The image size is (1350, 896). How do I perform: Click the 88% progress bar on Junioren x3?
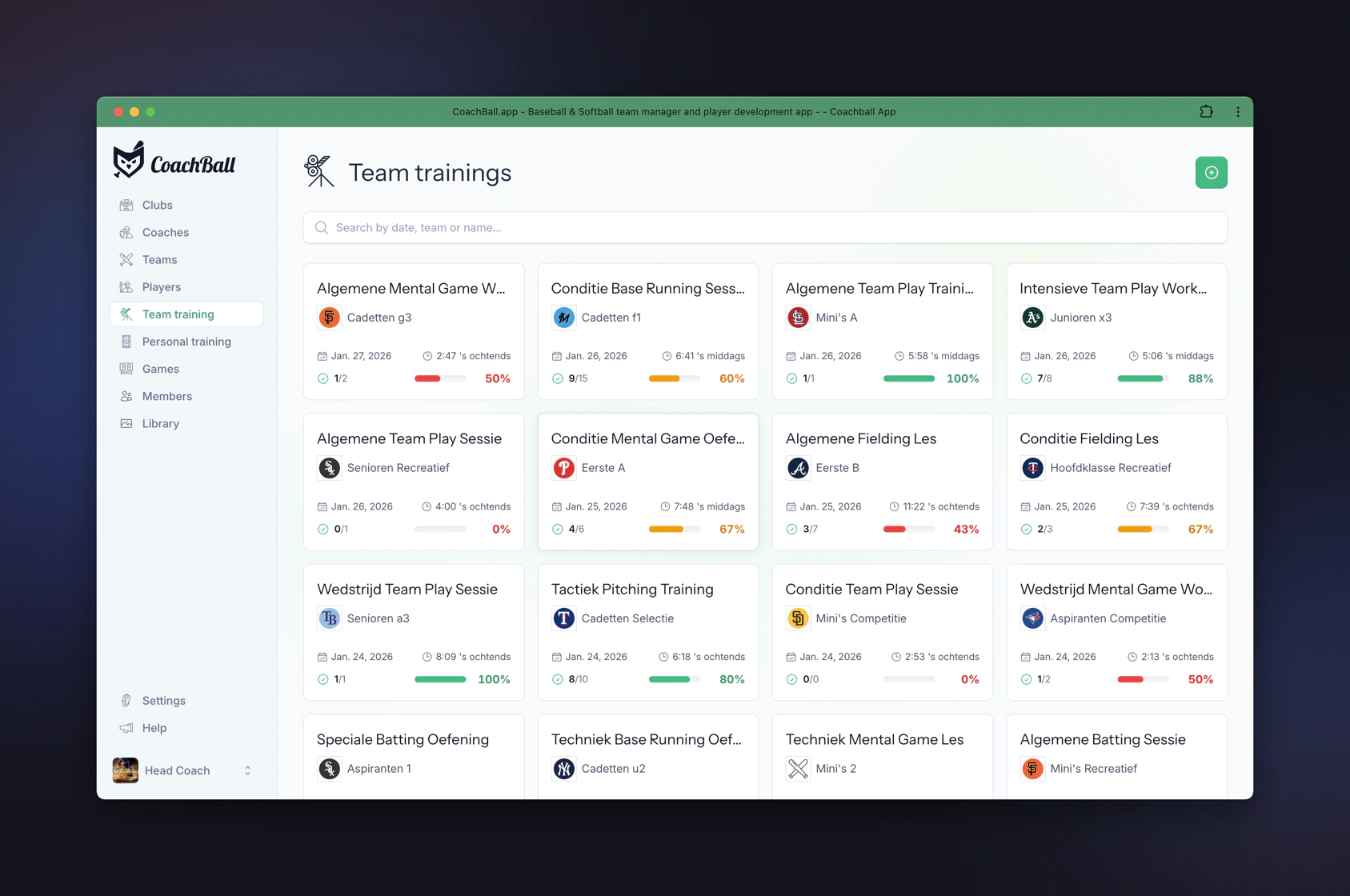tap(1142, 379)
